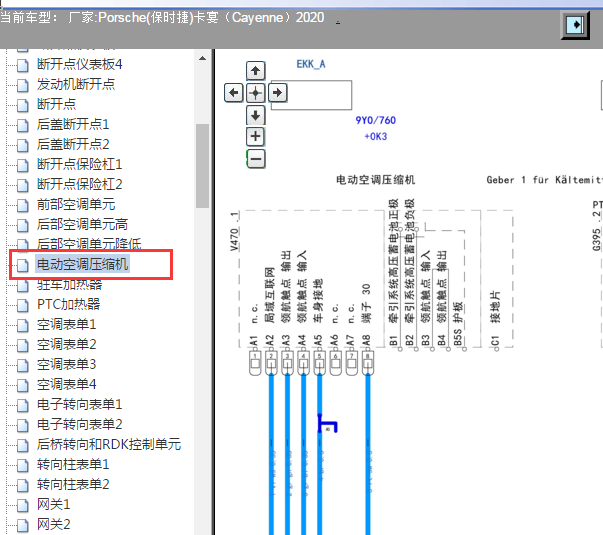This screenshot has width=603, height=535.
Task: Click connector pin A2 terminal
Action: coord(271,363)
